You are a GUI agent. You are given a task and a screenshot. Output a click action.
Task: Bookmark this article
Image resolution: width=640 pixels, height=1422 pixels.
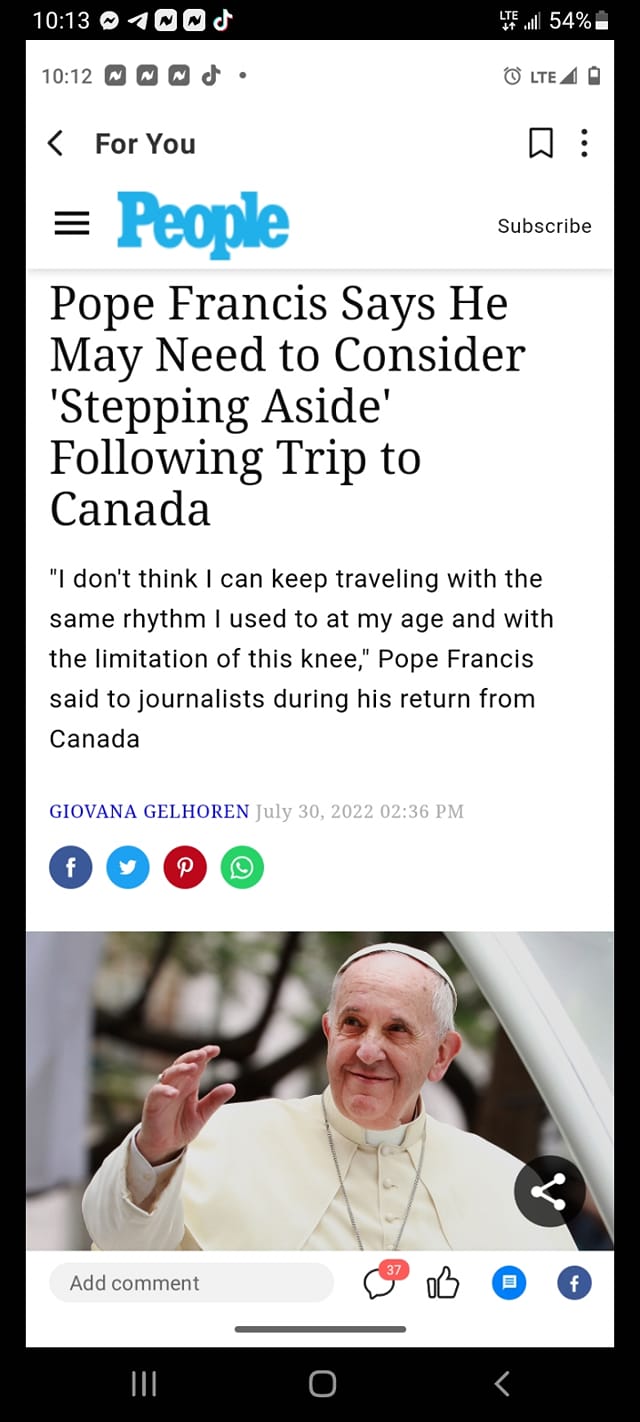[x=540, y=144]
